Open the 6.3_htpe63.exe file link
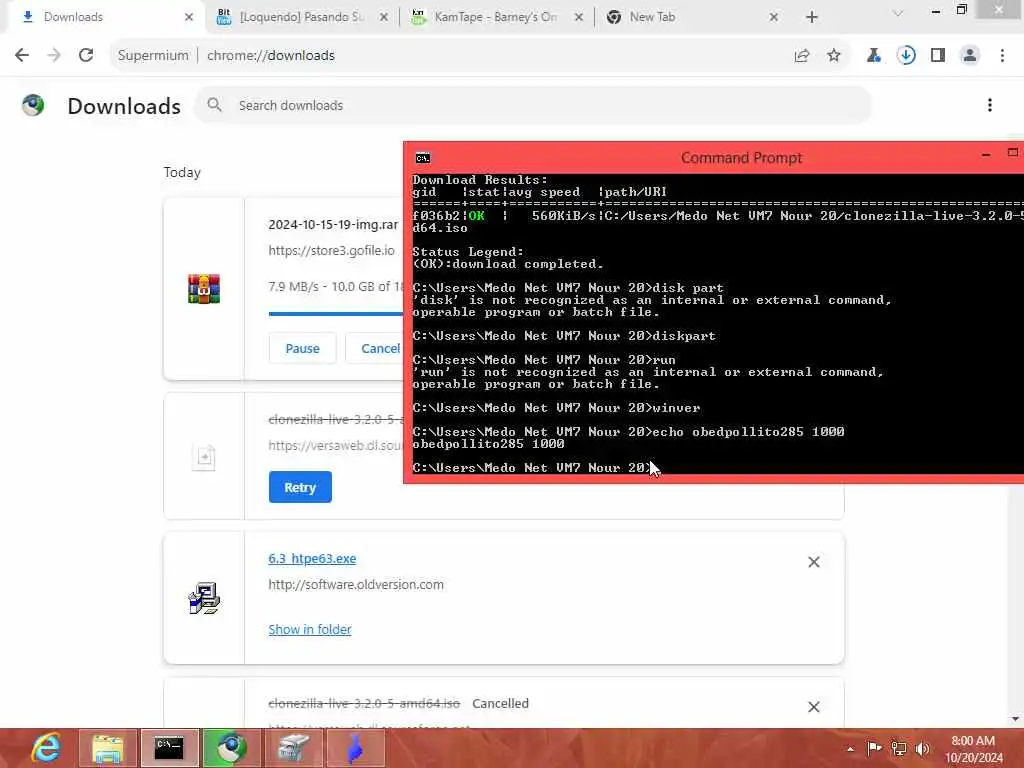This screenshot has width=1024, height=768. [312, 558]
